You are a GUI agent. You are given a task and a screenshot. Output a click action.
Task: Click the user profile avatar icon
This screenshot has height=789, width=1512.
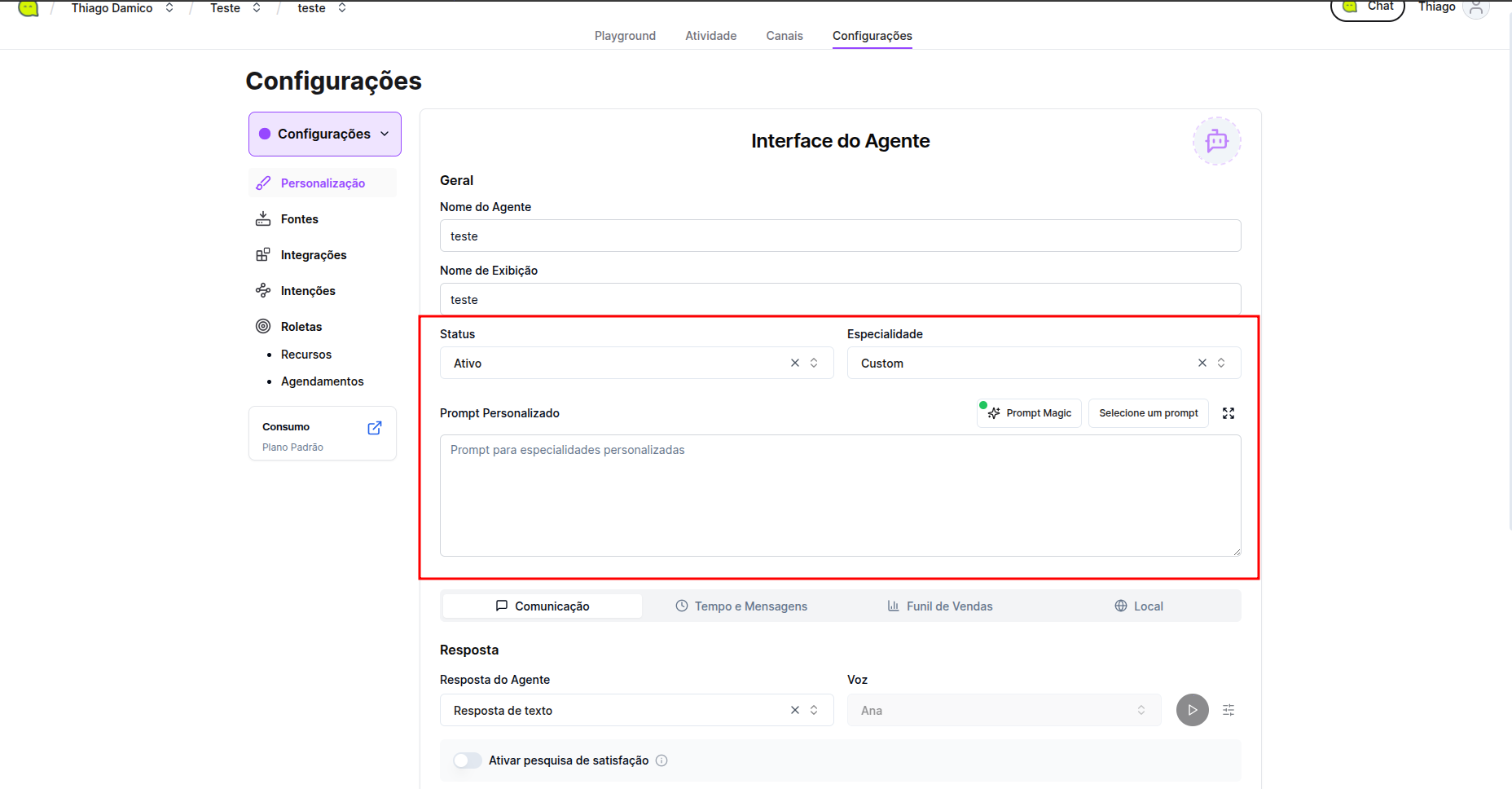1475,8
